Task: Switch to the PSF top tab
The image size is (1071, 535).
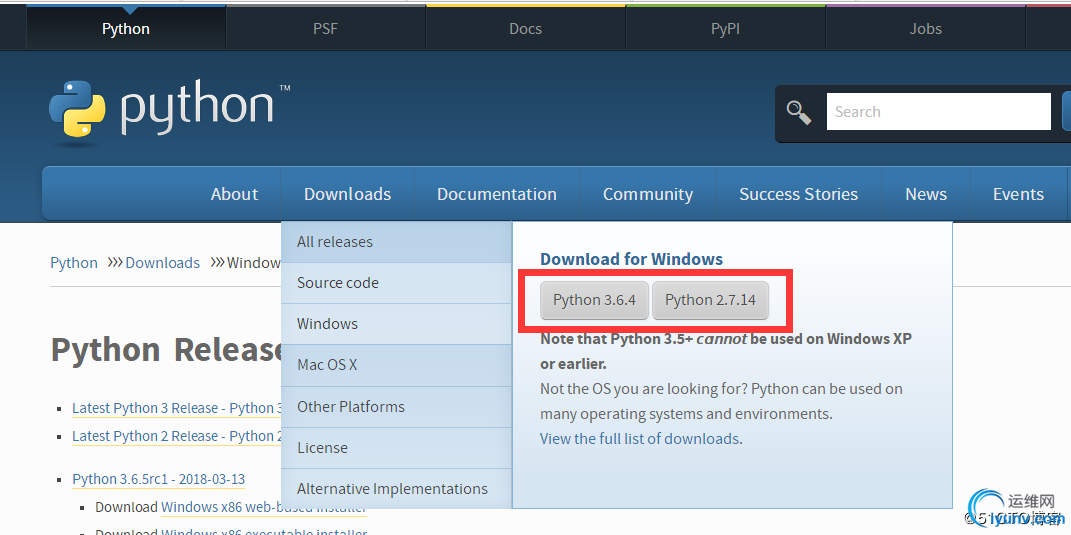Action: tap(326, 29)
